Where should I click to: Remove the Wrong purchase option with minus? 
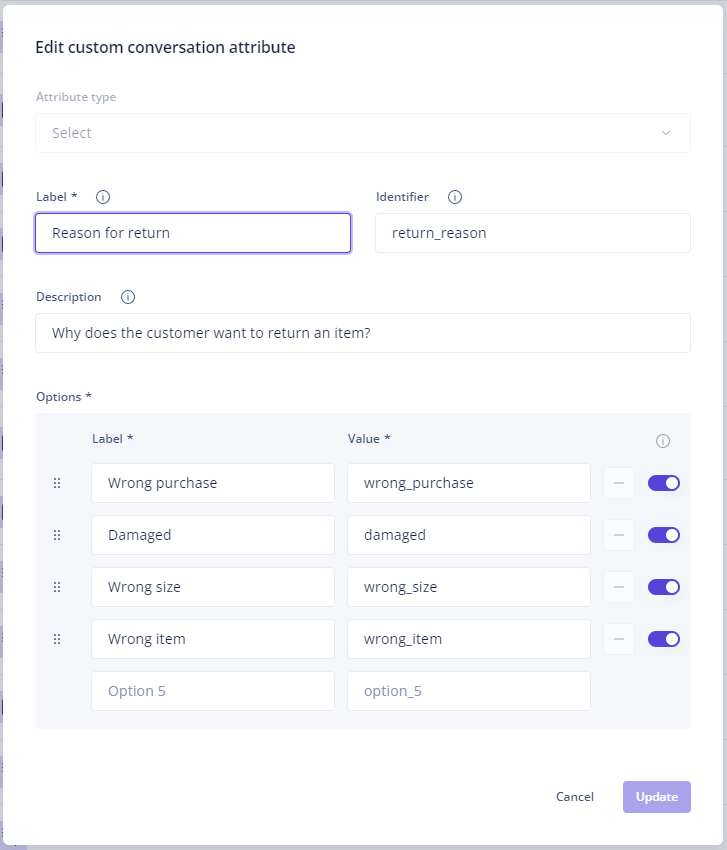[x=619, y=483]
